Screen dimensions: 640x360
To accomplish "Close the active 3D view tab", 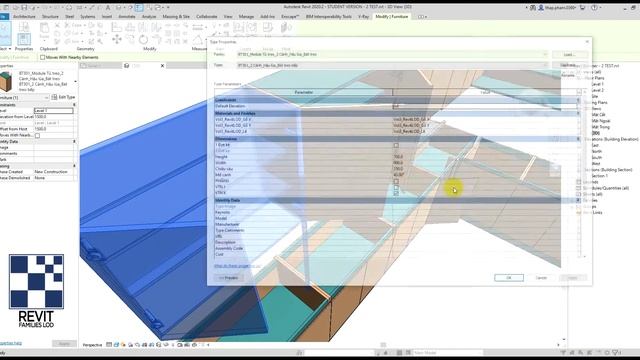I will pos(162,66).
